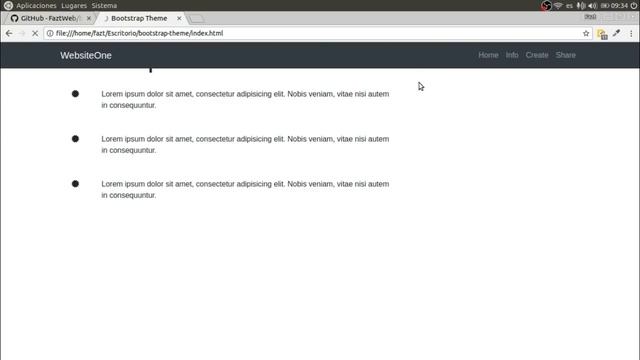Image resolution: width=640 pixels, height=360 pixels.
Task: Open the eyedropper color picker extension
Action: (616, 33)
